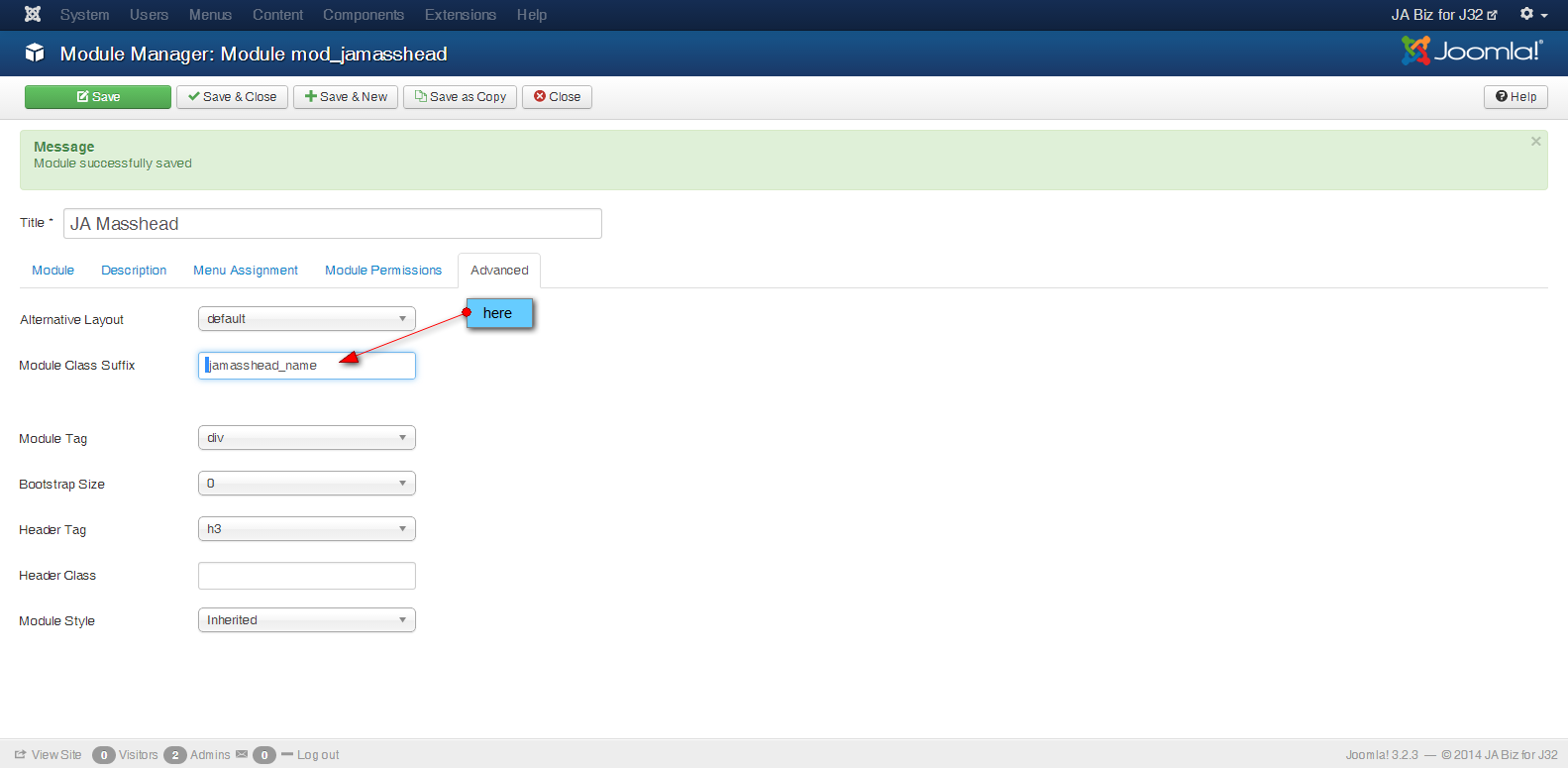Click the Close toolbar button

[557, 97]
